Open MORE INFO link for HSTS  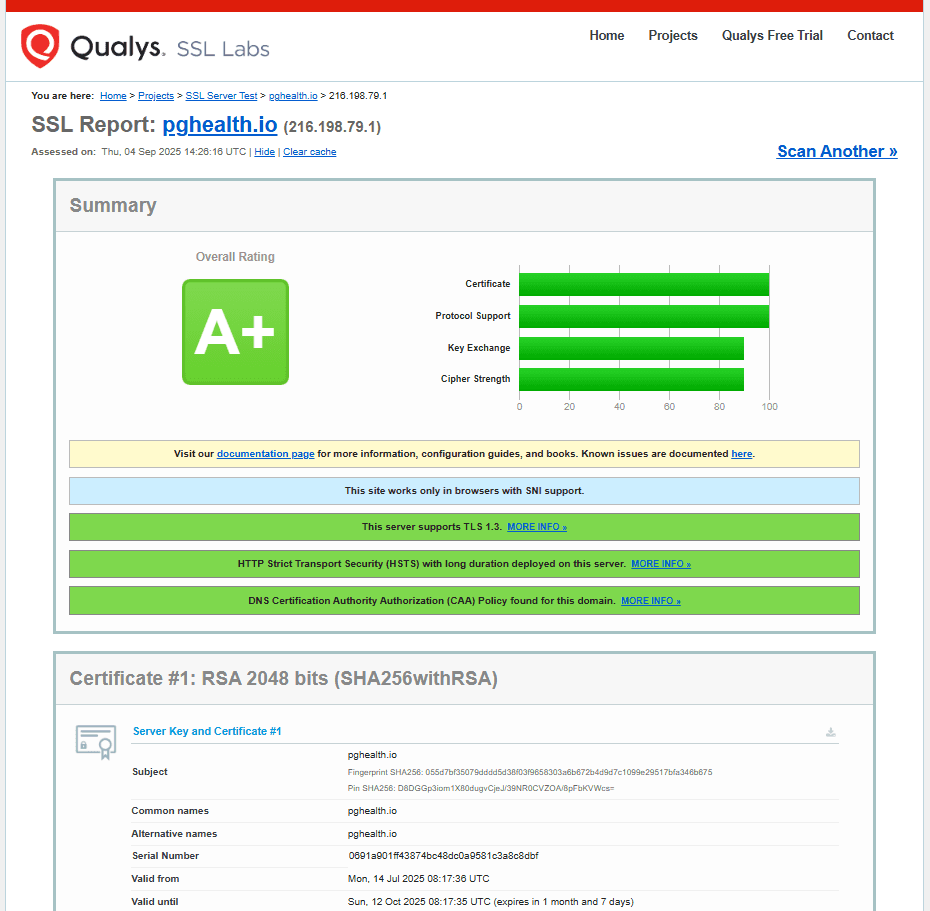click(661, 564)
